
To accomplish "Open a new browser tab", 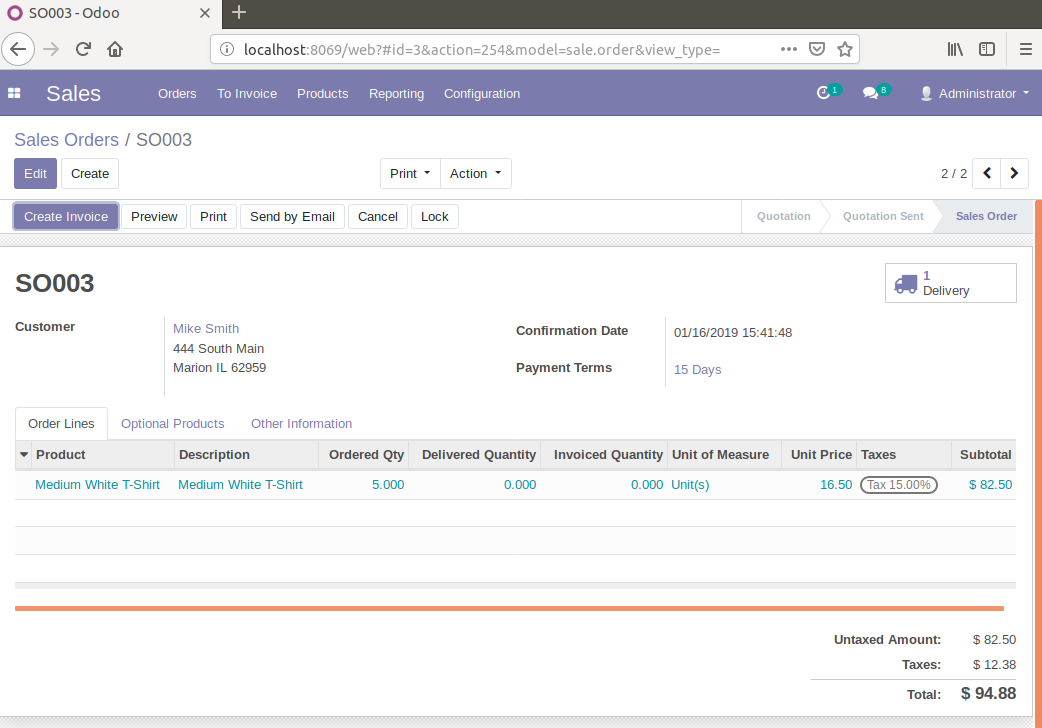I will pyautogui.click(x=239, y=12).
